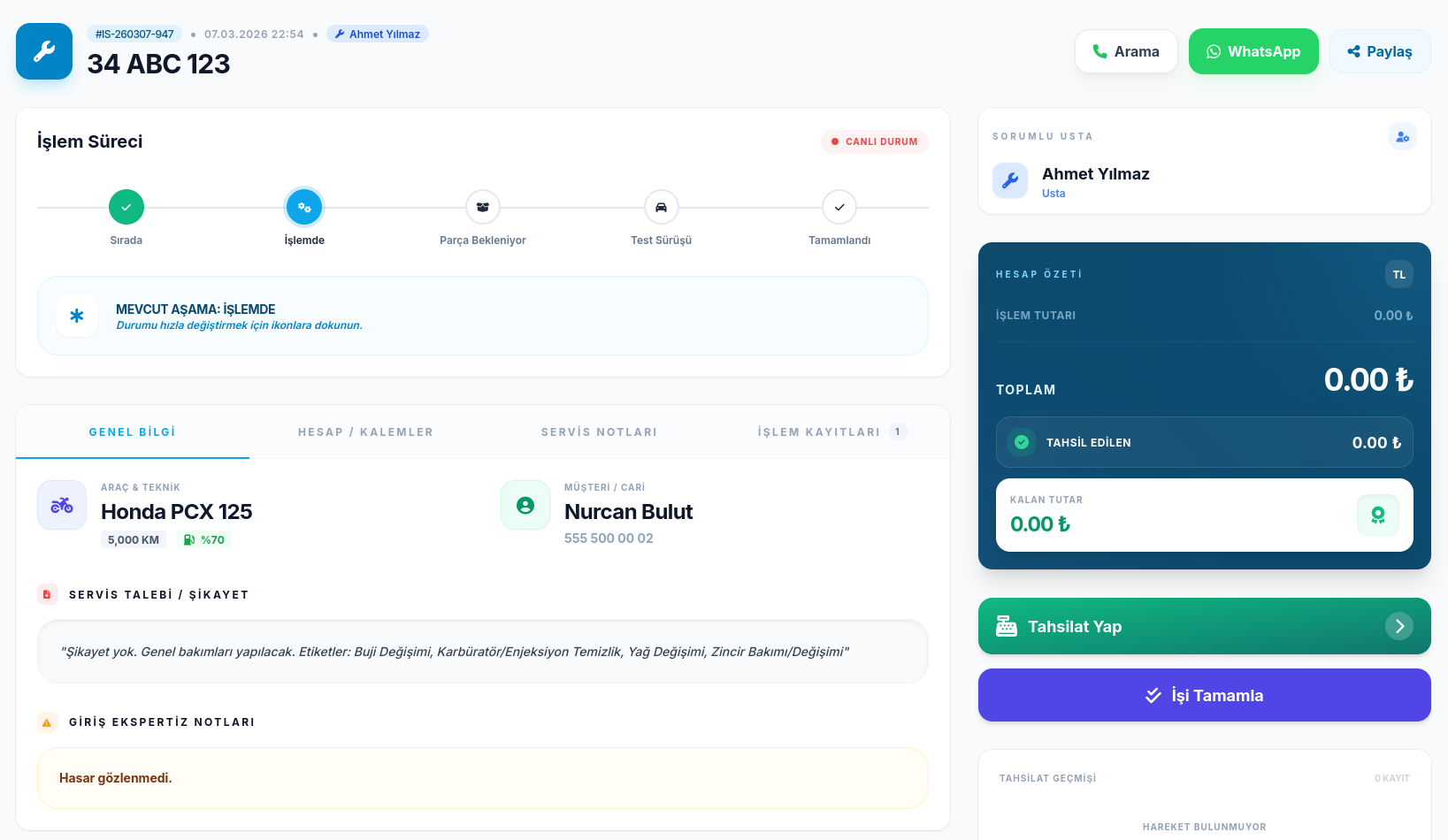The height and width of the screenshot is (840, 1448).
Task: Switch to Servis Notları tab
Action: coord(599,432)
